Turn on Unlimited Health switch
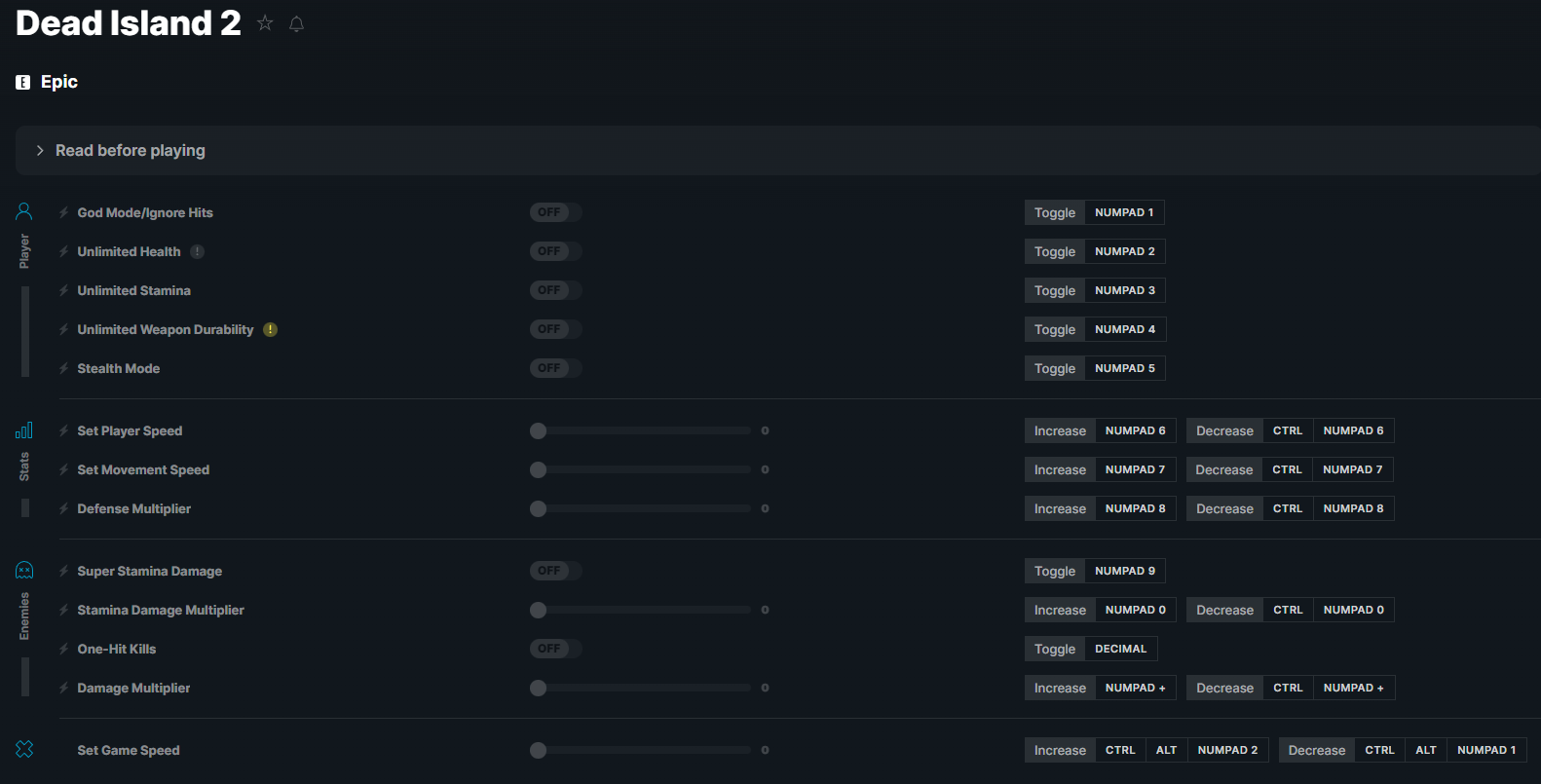 pos(555,251)
